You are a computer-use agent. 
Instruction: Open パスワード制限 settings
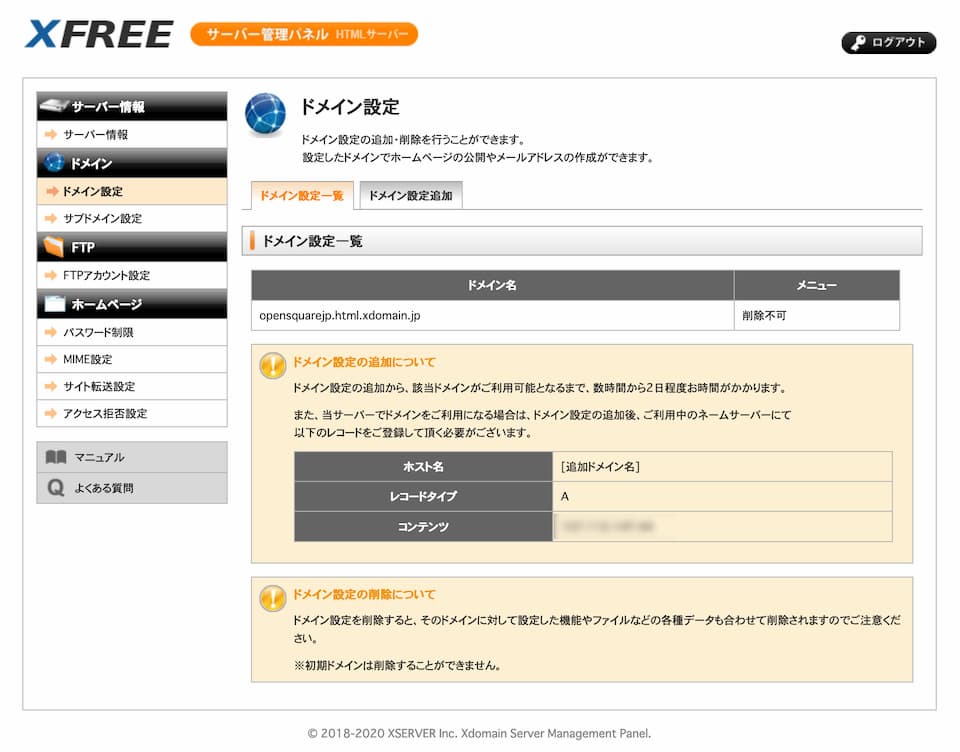click(x=98, y=332)
